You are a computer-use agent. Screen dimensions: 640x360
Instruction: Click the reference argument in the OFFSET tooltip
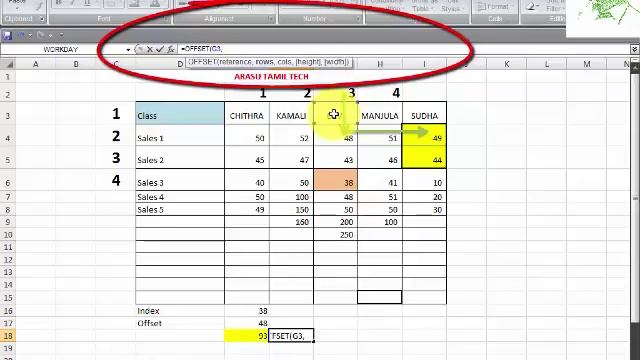tap(236, 62)
